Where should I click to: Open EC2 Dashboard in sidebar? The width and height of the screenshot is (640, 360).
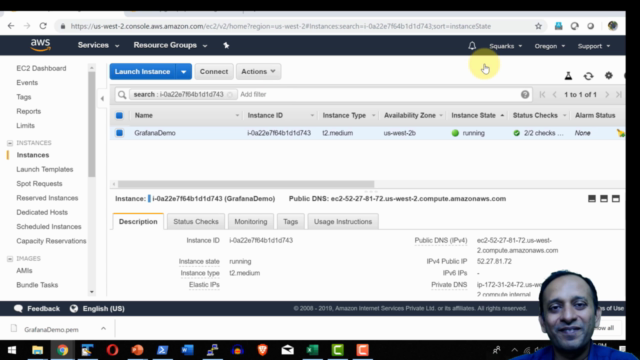pos(41,68)
